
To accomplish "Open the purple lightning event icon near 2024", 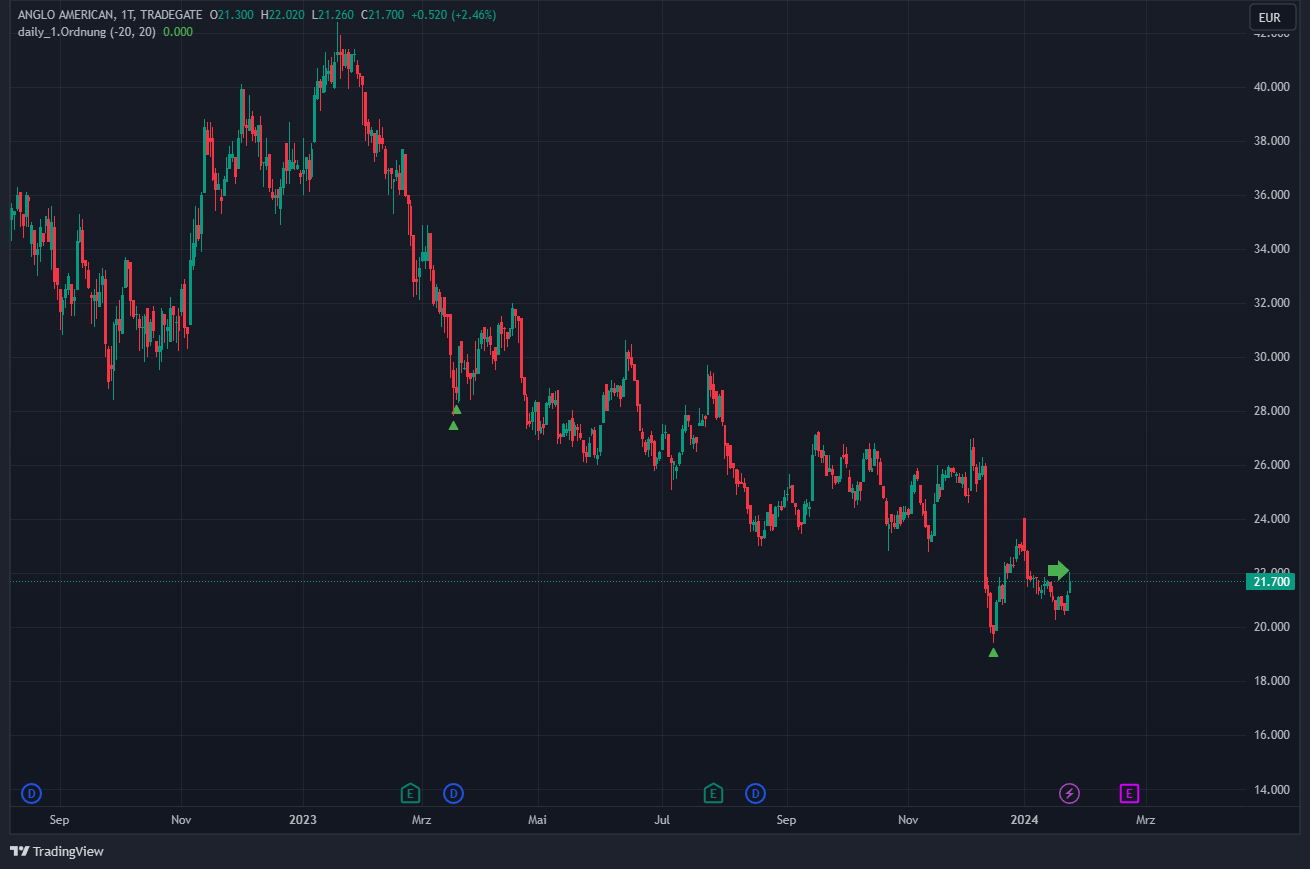I will pos(1069,793).
